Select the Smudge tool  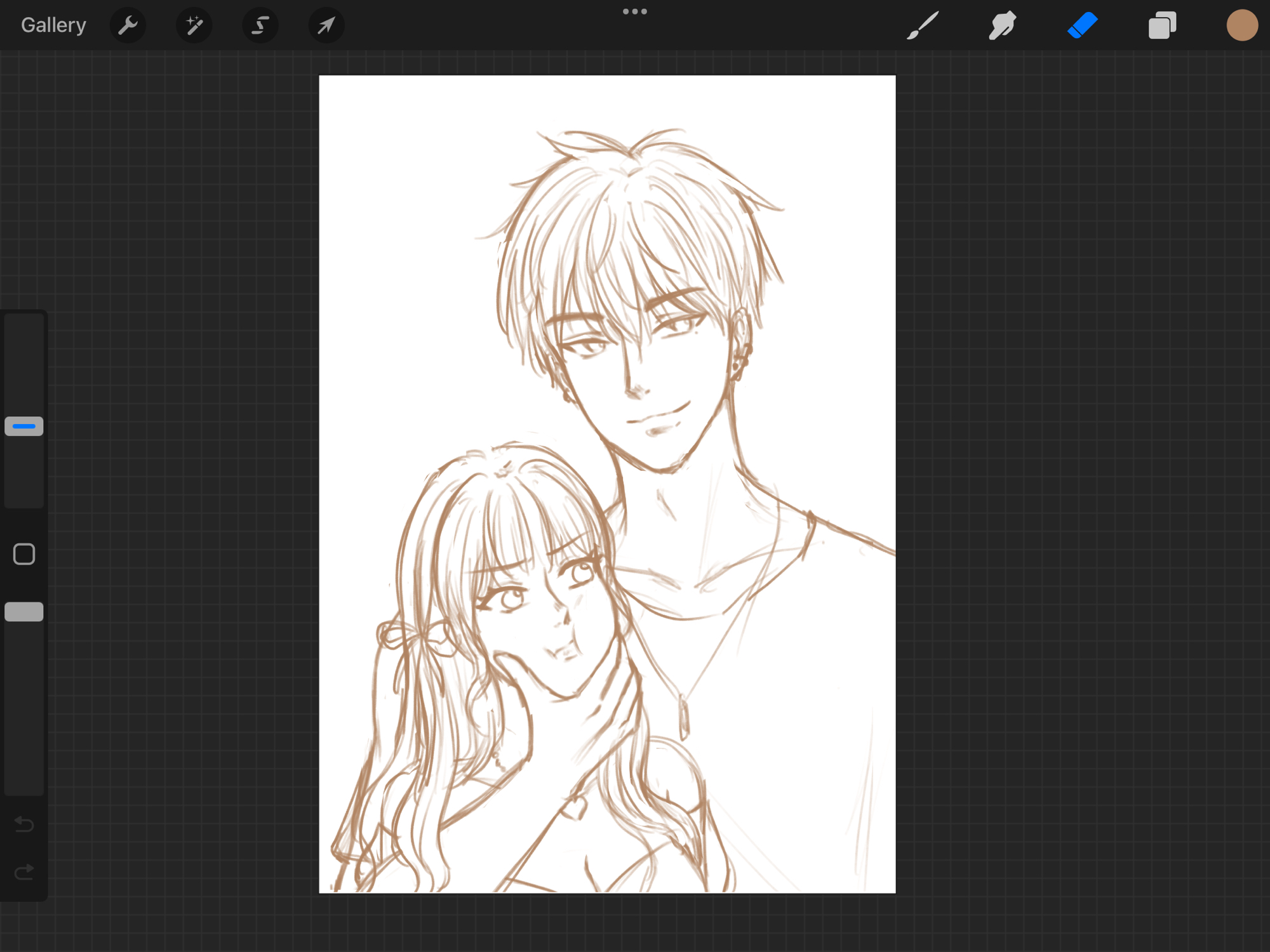(x=1002, y=25)
